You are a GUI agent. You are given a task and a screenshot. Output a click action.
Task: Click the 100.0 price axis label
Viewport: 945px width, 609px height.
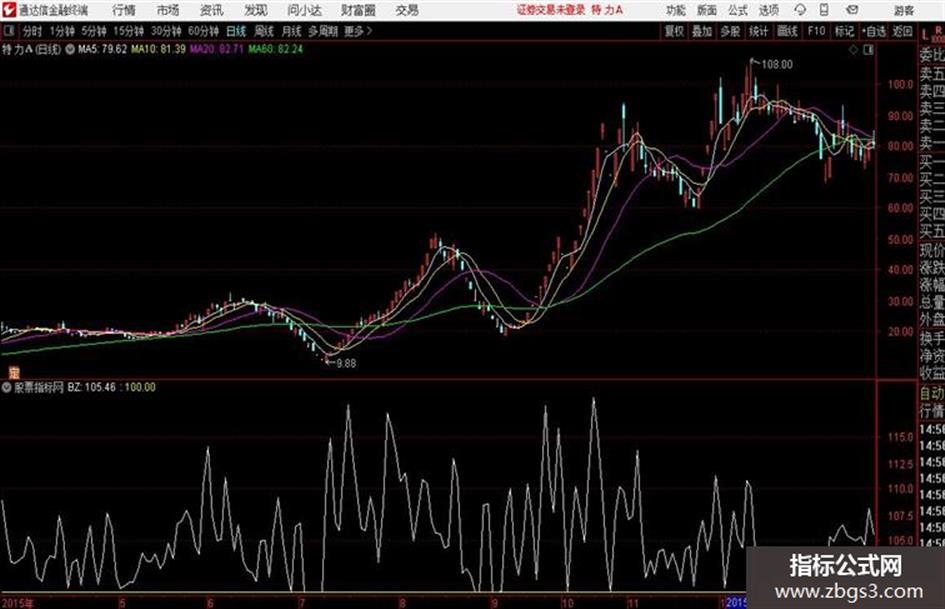click(x=900, y=84)
